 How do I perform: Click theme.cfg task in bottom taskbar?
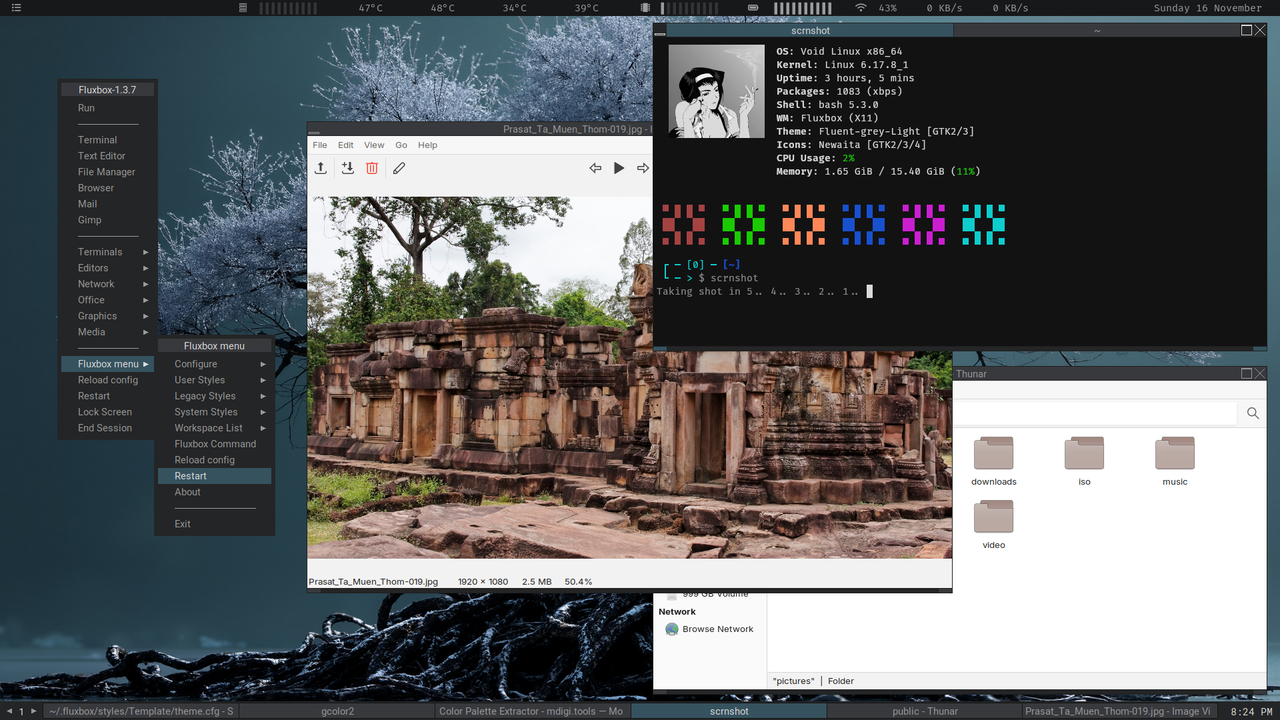click(140, 711)
